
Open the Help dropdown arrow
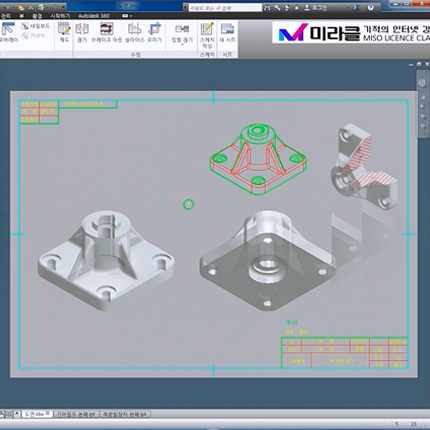[378, 7]
